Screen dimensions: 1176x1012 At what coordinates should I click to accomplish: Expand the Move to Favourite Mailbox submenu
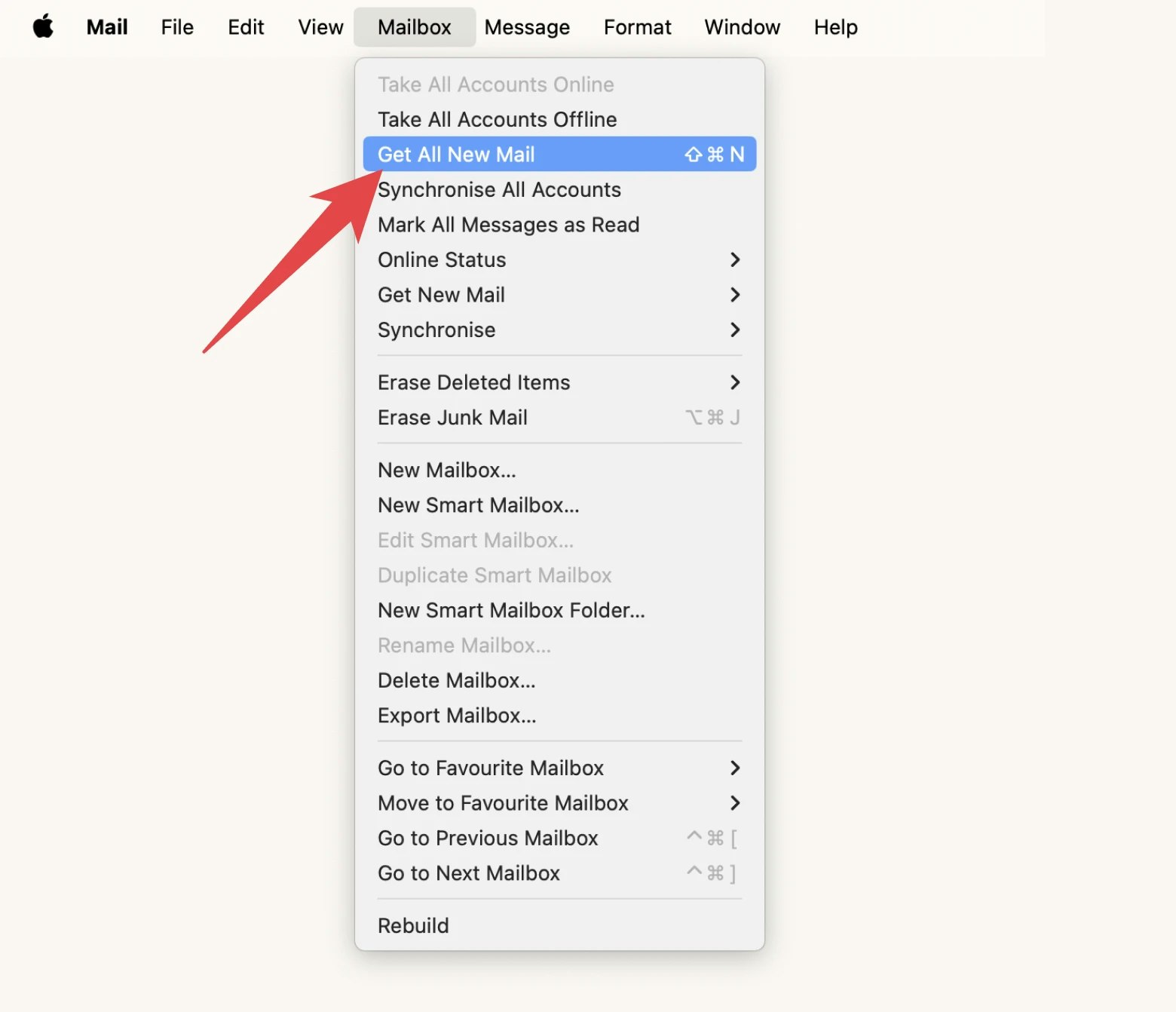point(559,803)
